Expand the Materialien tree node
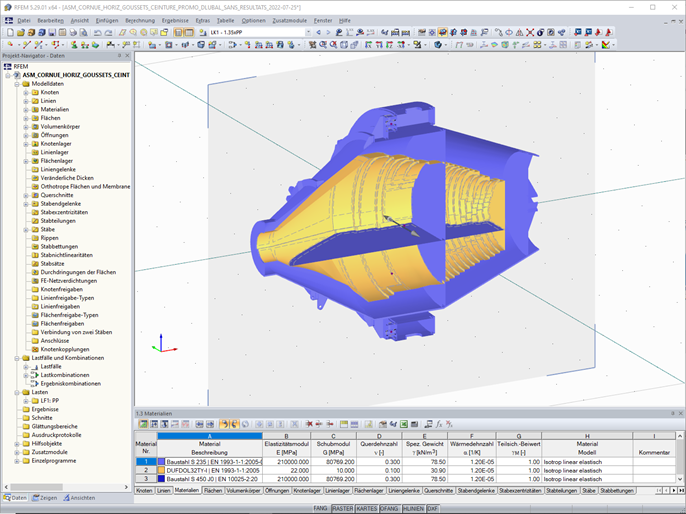This screenshot has width=686, height=514. 26,109
